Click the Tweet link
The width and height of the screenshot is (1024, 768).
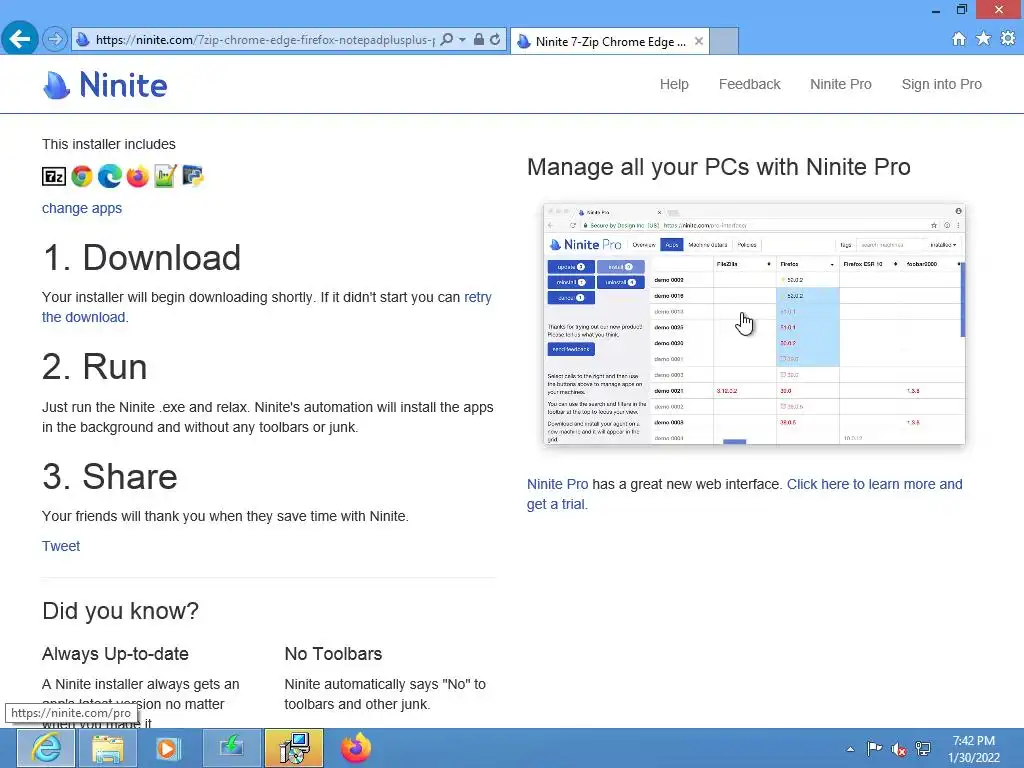tap(61, 546)
